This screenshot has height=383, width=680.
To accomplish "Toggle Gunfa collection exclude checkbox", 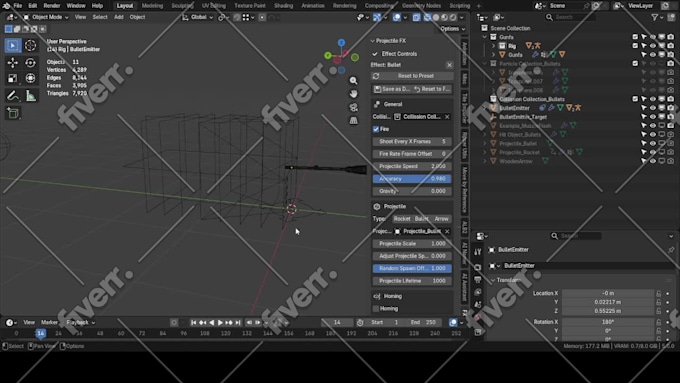I will [x=635, y=37].
